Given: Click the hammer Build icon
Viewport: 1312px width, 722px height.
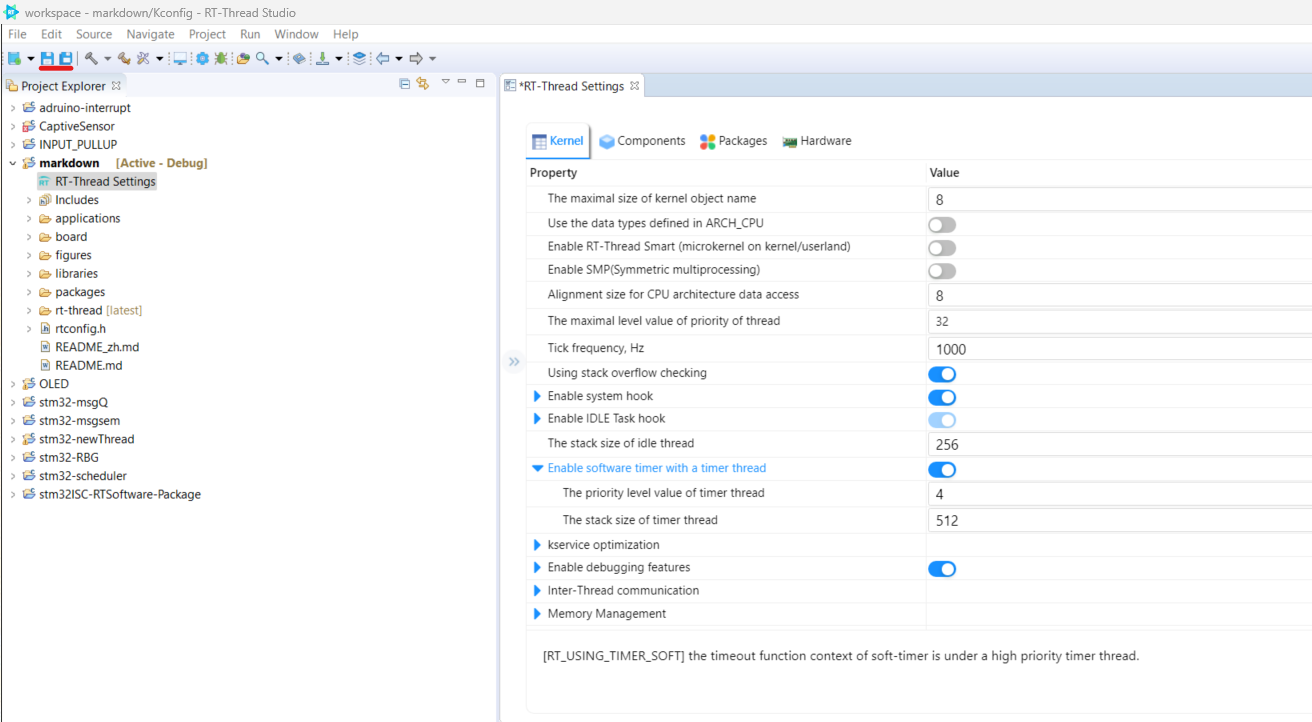Looking at the screenshot, I should (x=91, y=58).
